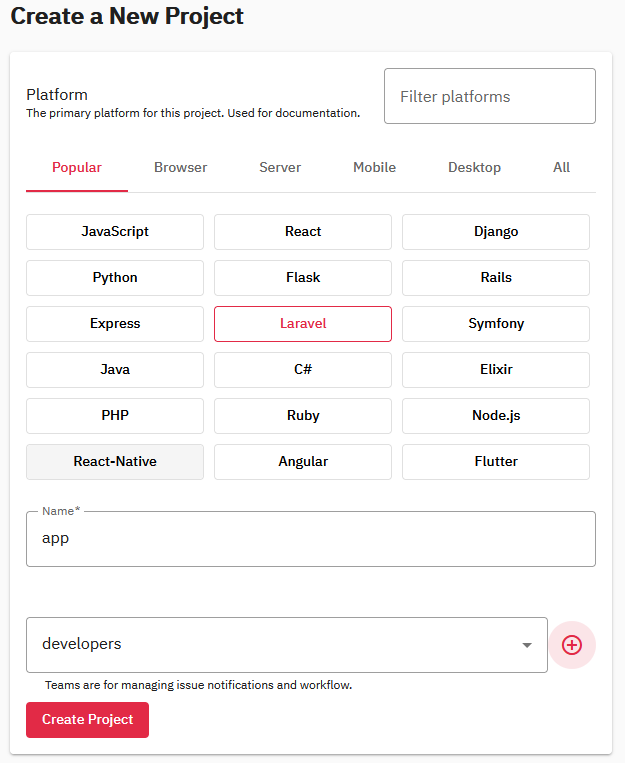Pick the Django platform

[496, 232]
